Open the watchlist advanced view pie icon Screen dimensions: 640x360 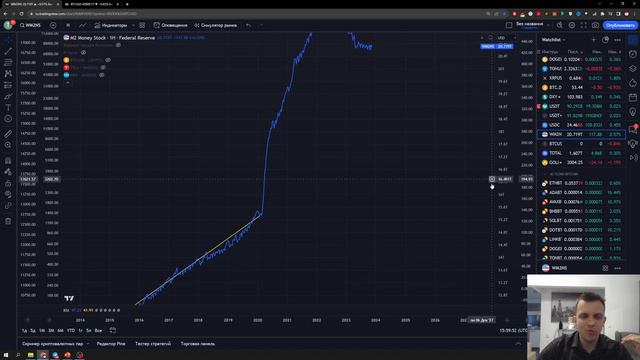coord(605,40)
